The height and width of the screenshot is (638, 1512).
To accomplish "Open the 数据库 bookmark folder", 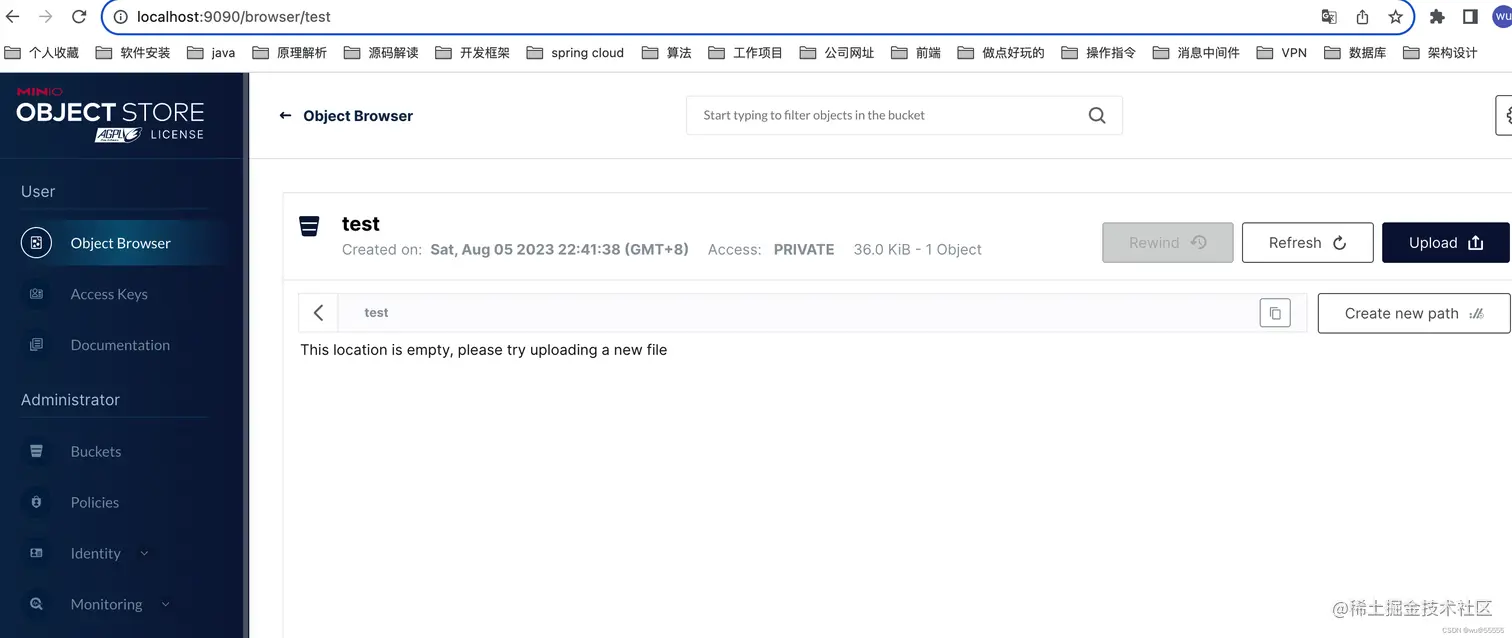I will (x=1355, y=53).
